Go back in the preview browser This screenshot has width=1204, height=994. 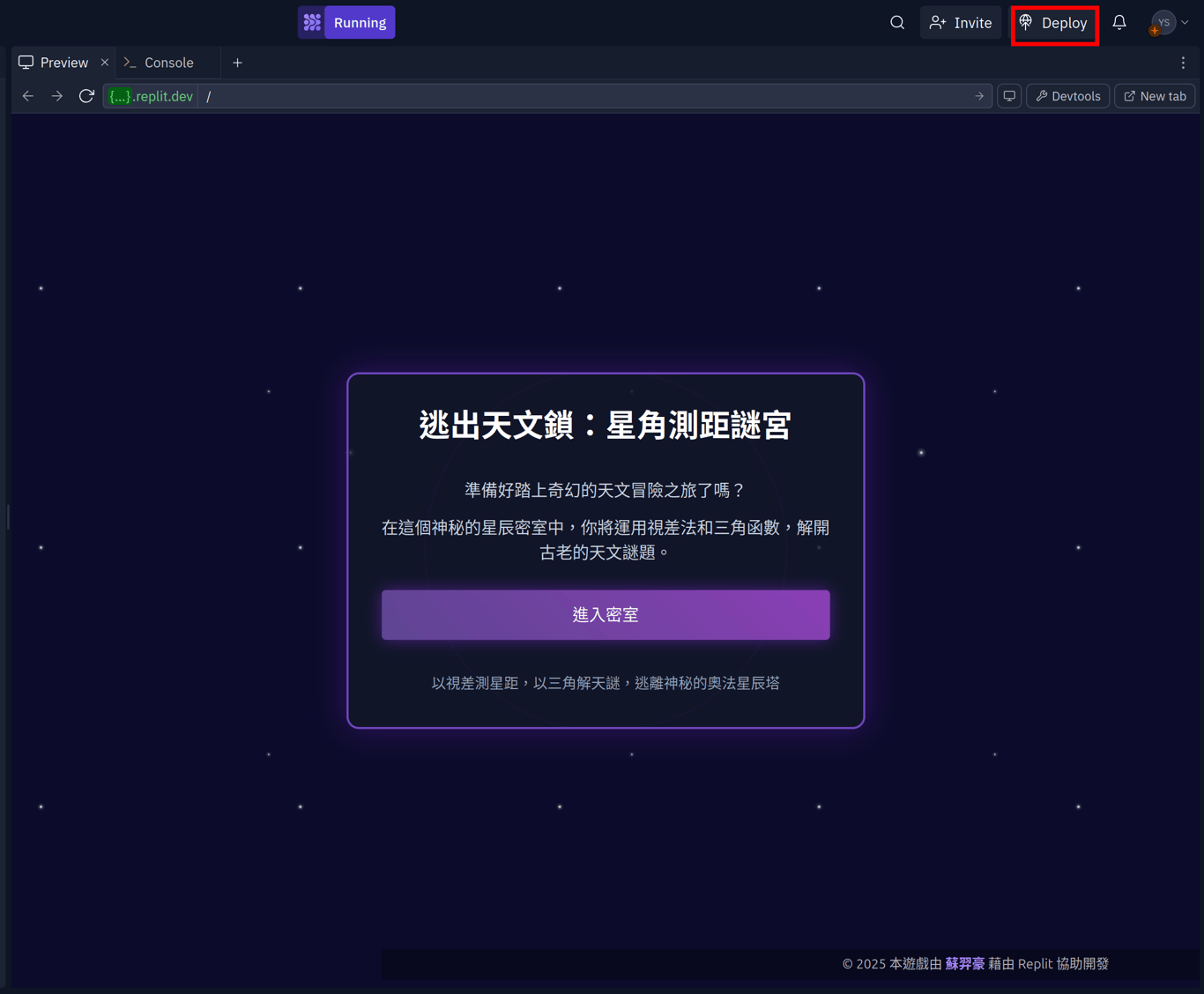pyautogui.click(x=28, y=96)
